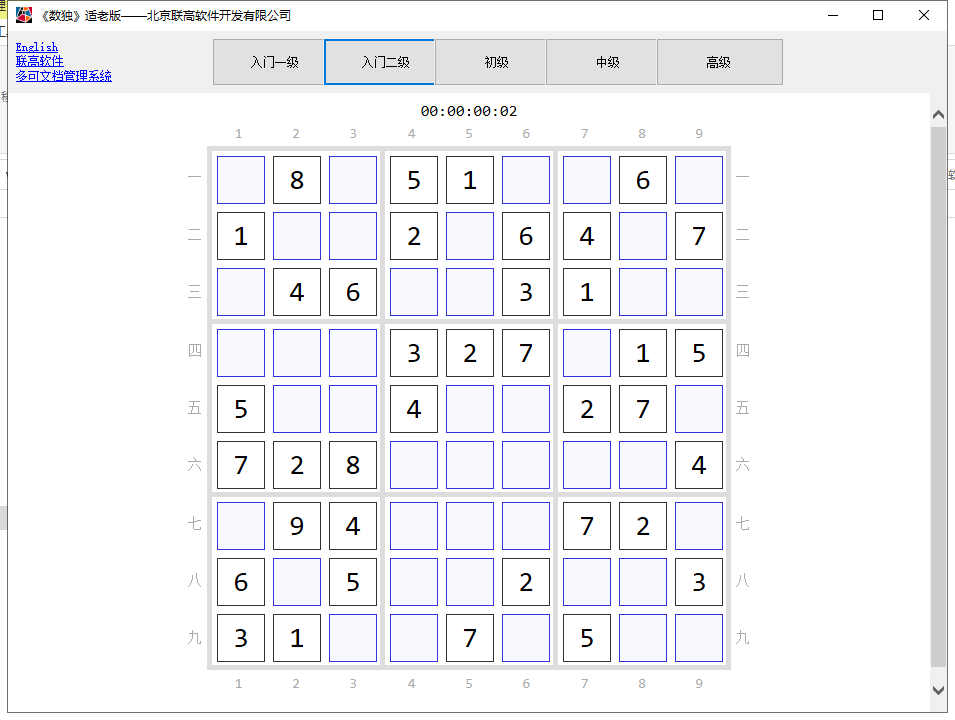Click given 9 in row 七 column 2
Viewport: 955px width, 720px height.
pos(297,526)
